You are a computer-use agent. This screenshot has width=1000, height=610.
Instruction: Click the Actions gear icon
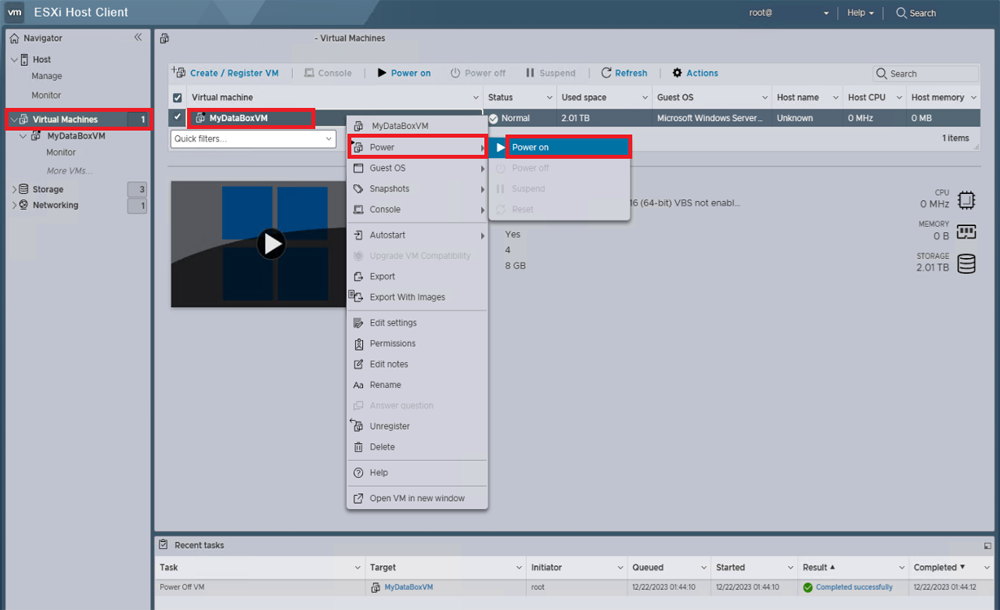(677, 73)
